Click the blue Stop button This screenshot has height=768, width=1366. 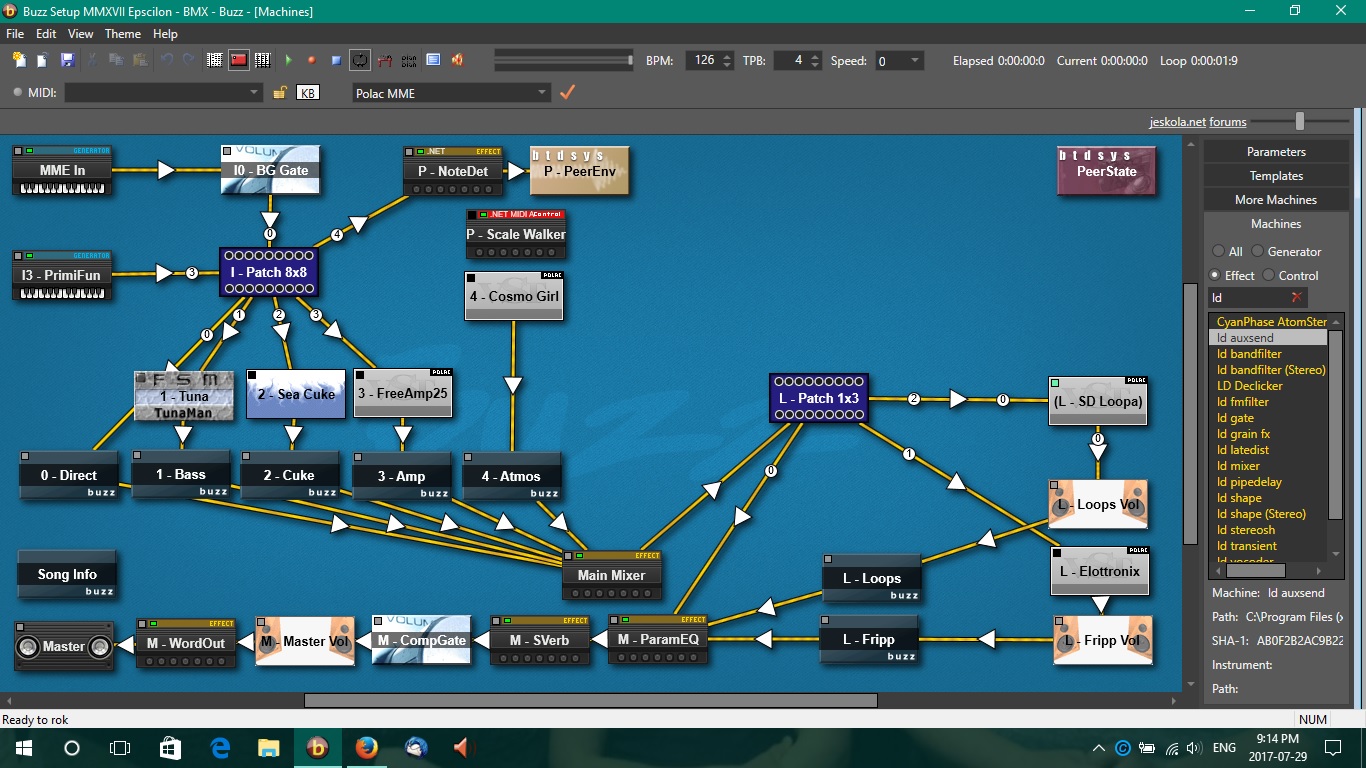336,60
